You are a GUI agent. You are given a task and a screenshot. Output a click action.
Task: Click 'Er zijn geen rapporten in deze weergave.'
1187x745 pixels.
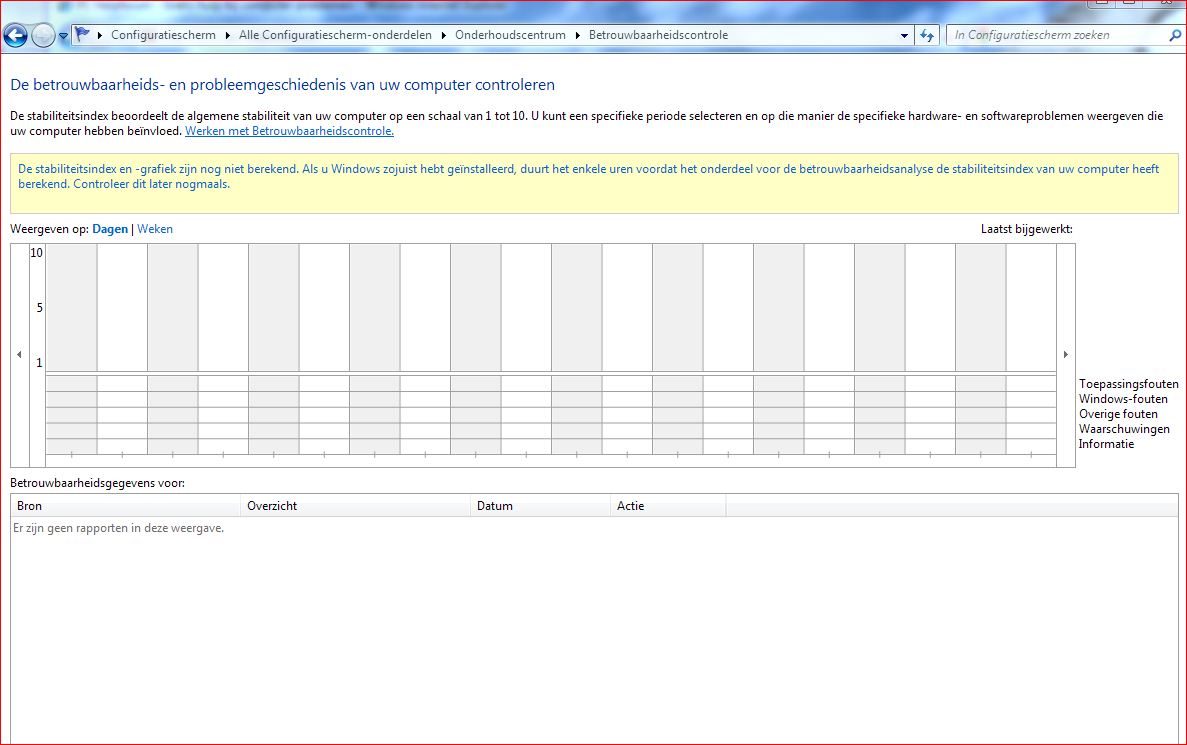coord(119,528)
